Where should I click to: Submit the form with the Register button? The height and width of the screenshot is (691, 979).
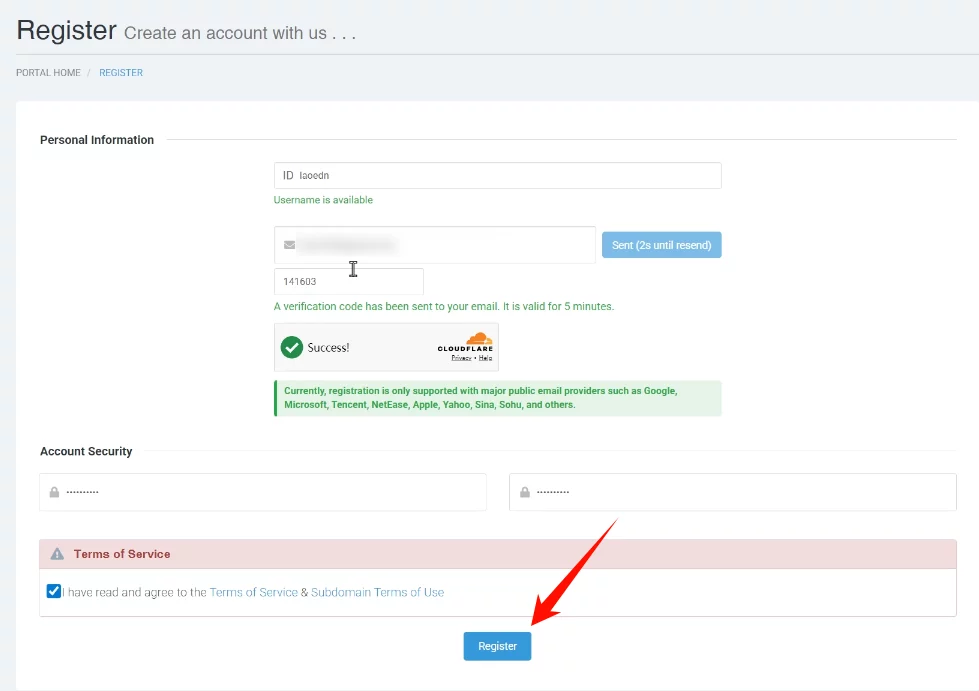(x=497, y=646)
